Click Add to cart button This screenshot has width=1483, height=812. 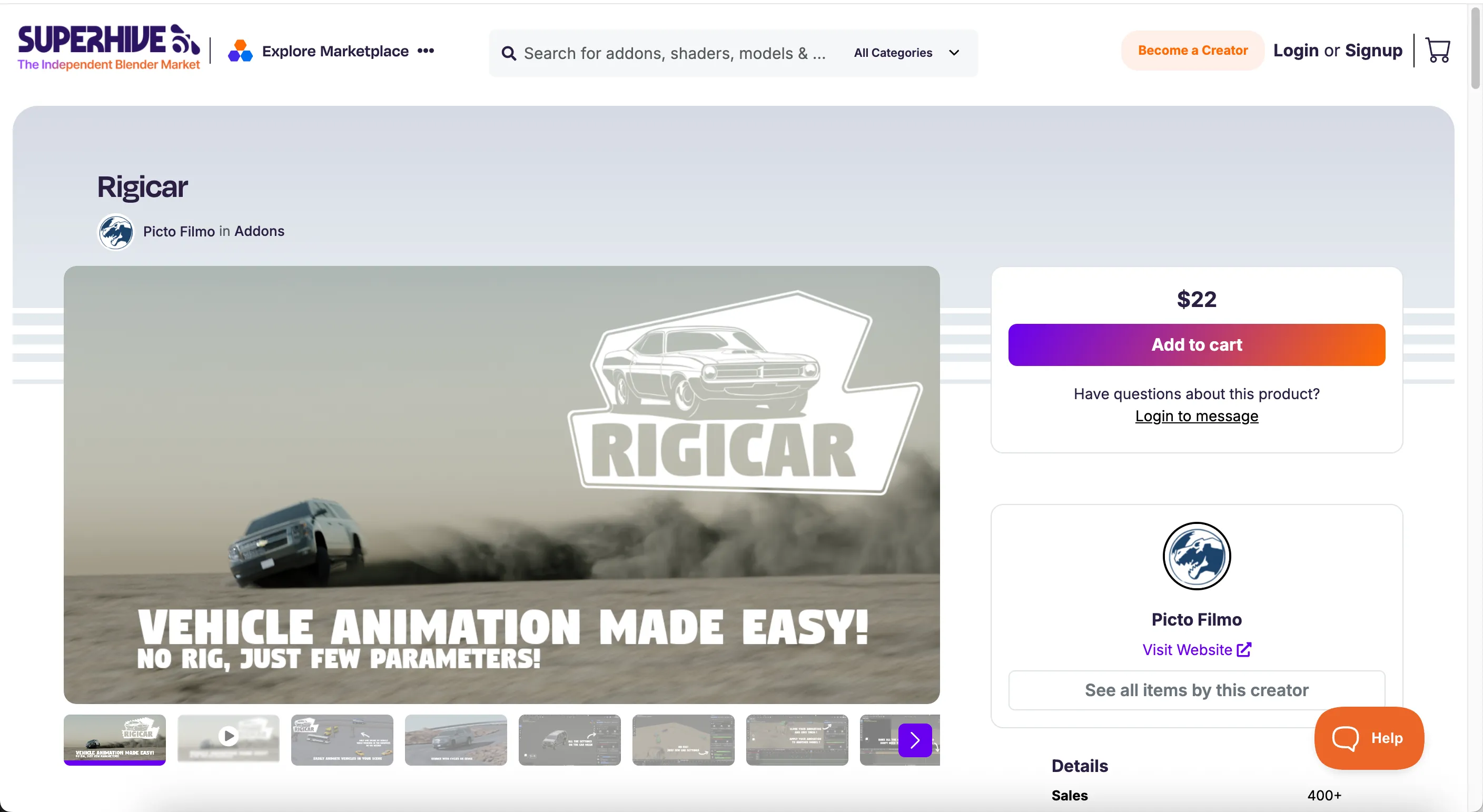1197,345
